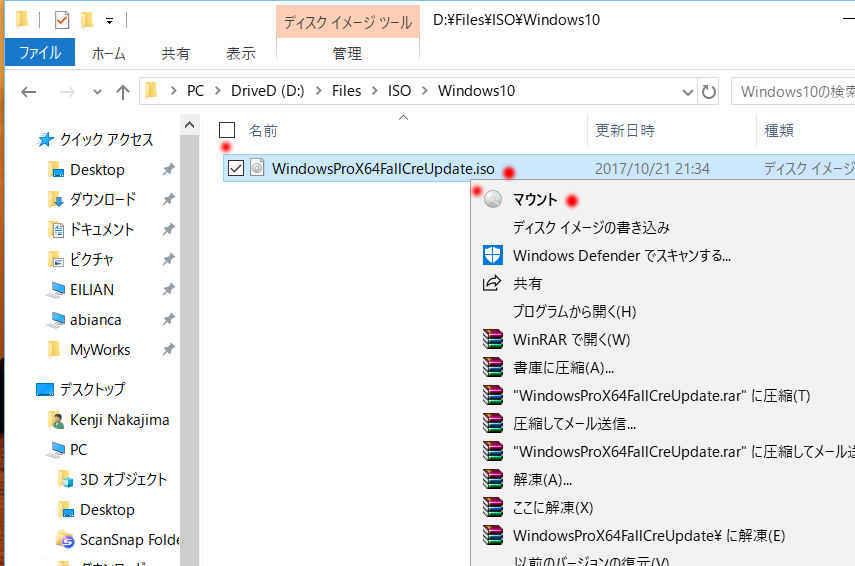Select PC in the navigation tree
Viewport: 855px width, 566px height.
[x=79, y=449]
